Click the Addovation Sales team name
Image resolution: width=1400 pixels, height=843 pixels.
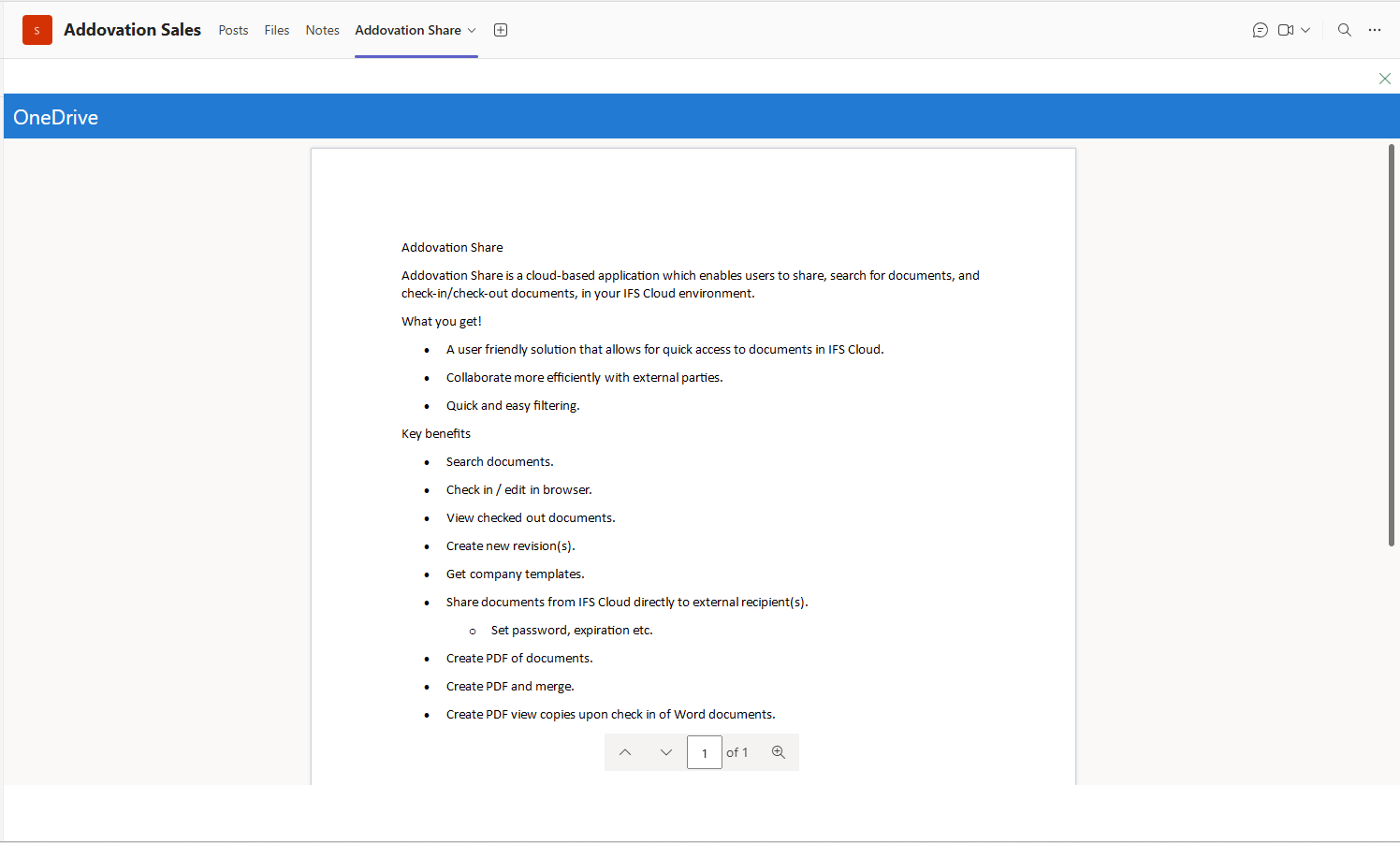132,30
